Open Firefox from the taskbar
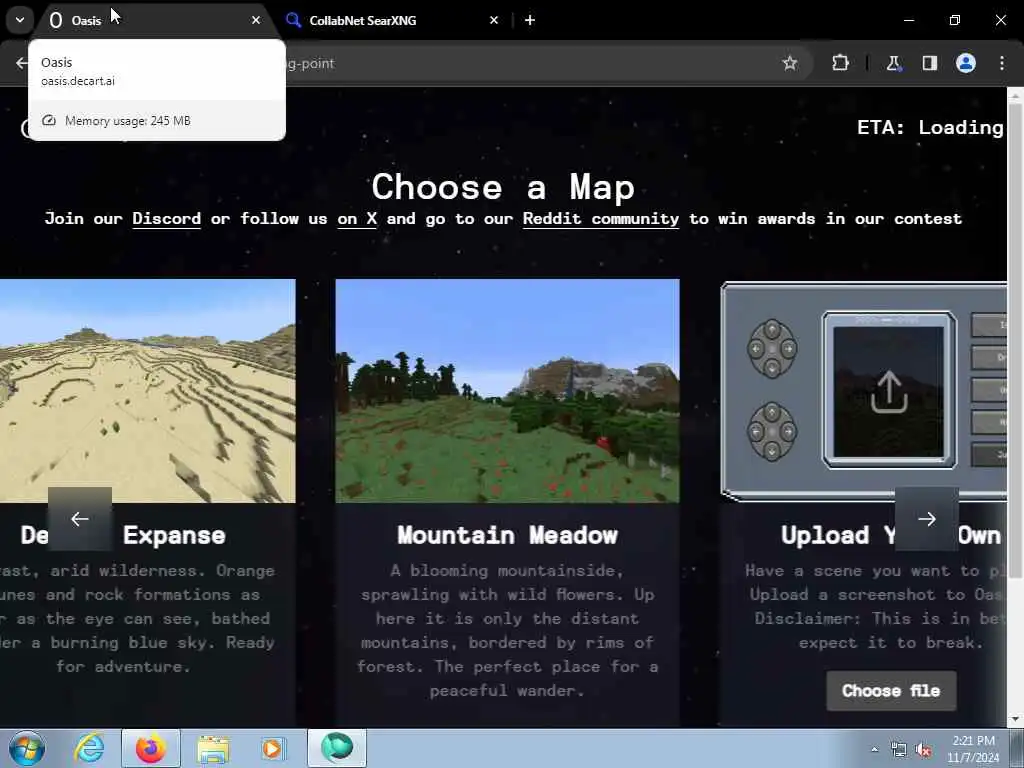 (151, 748)
